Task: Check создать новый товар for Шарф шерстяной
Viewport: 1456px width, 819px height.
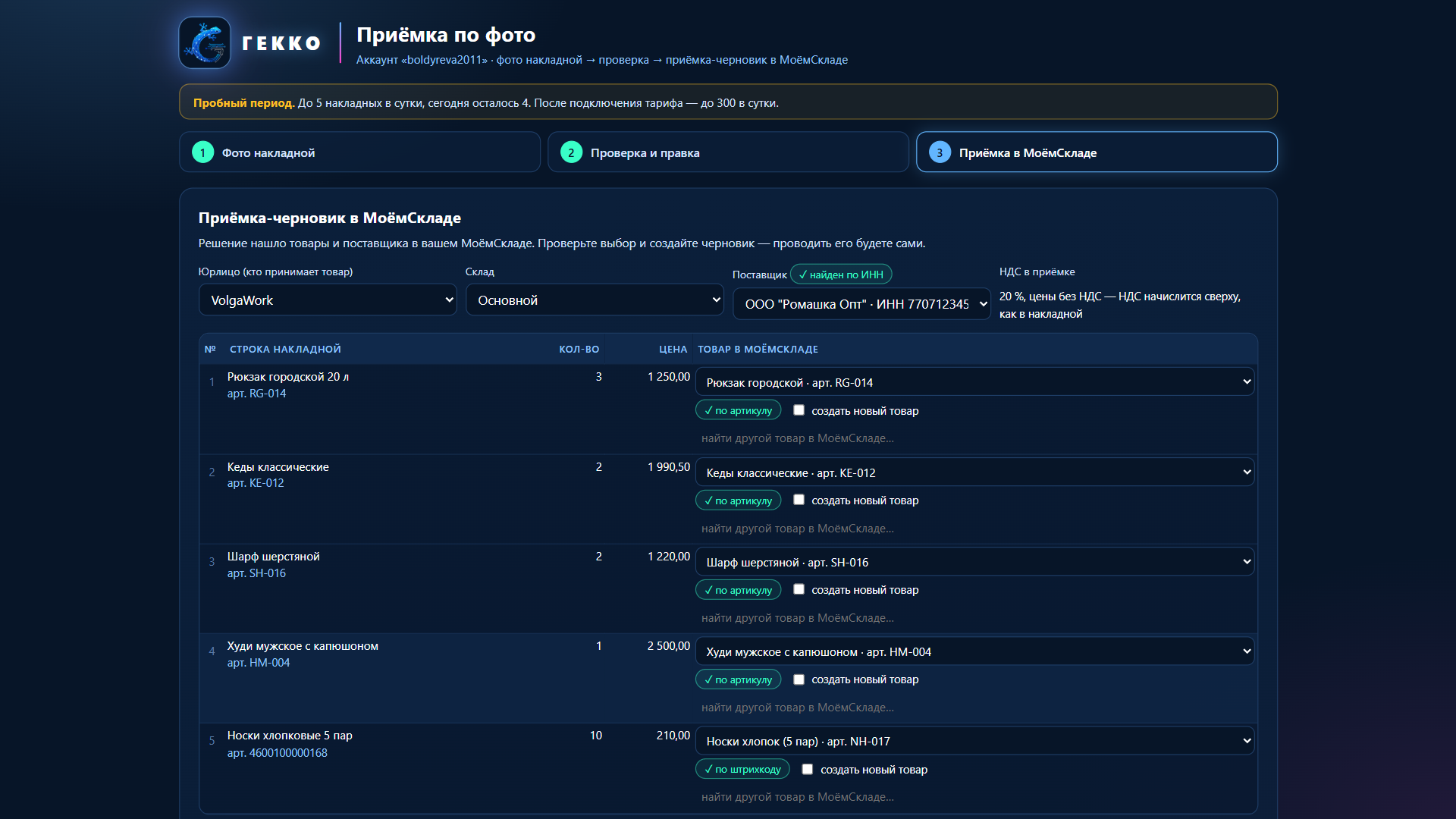Action: (x=799, y=589)
